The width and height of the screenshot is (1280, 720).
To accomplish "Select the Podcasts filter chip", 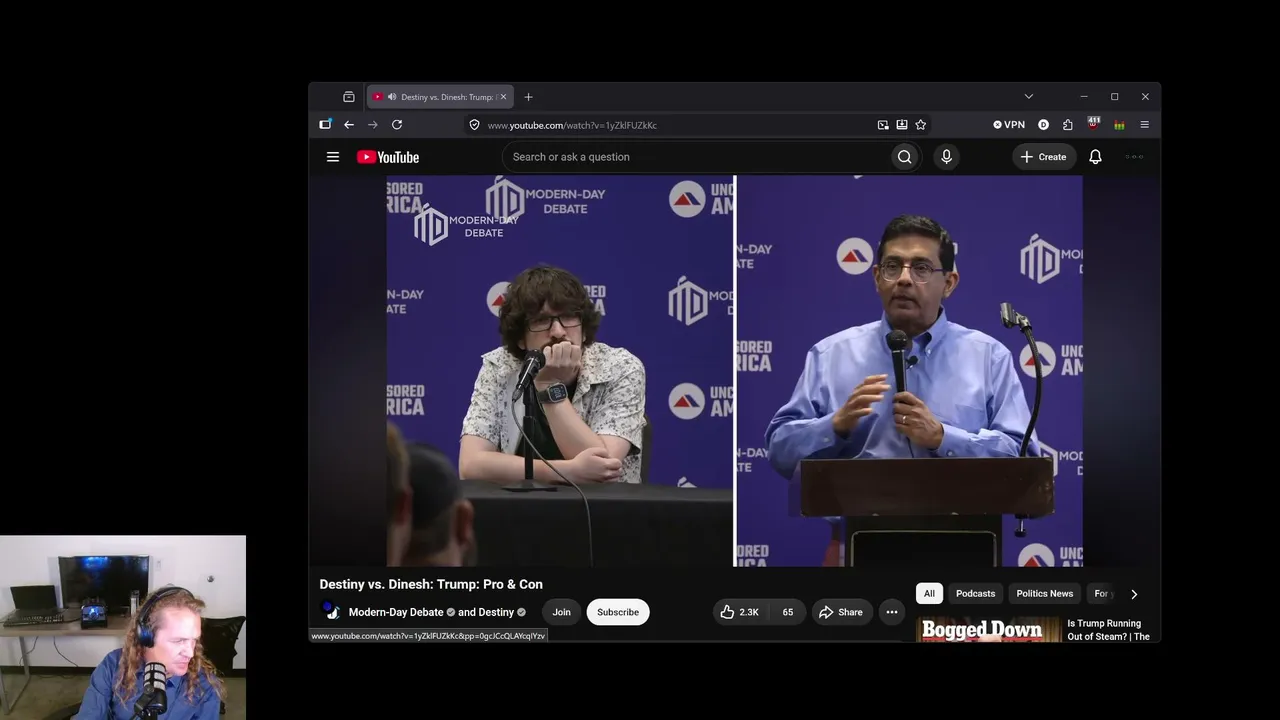I will [975, 594].
